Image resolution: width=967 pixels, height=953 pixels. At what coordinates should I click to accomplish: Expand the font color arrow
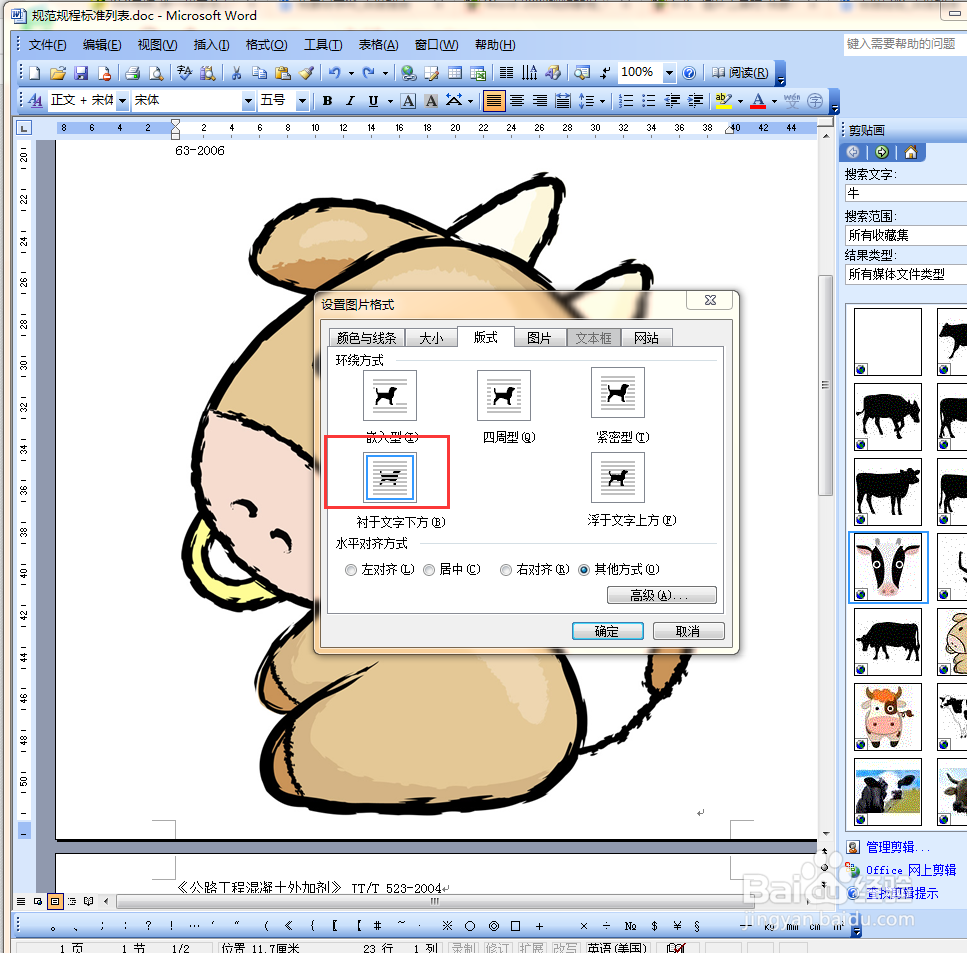click(x=774, y=101)
